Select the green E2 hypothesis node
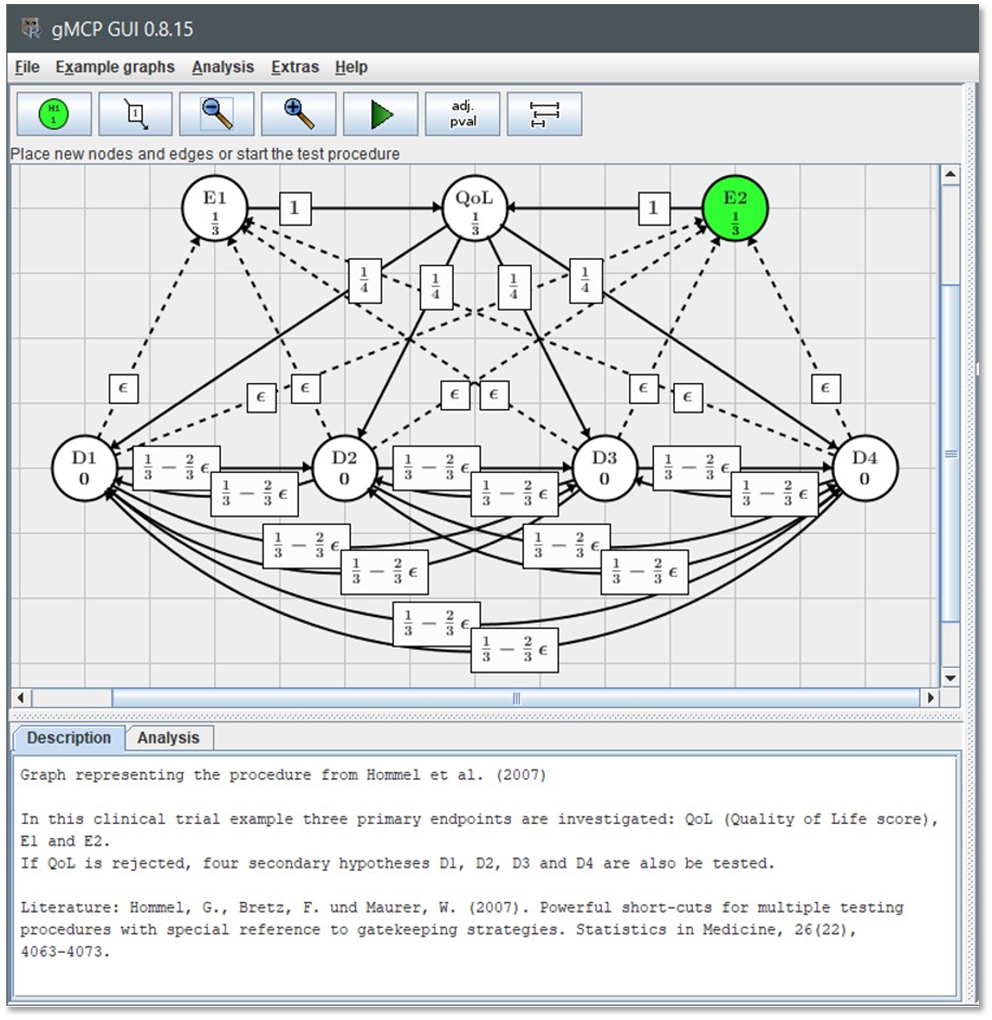Viewport: 992px width, 1020px height. point(735,208)
